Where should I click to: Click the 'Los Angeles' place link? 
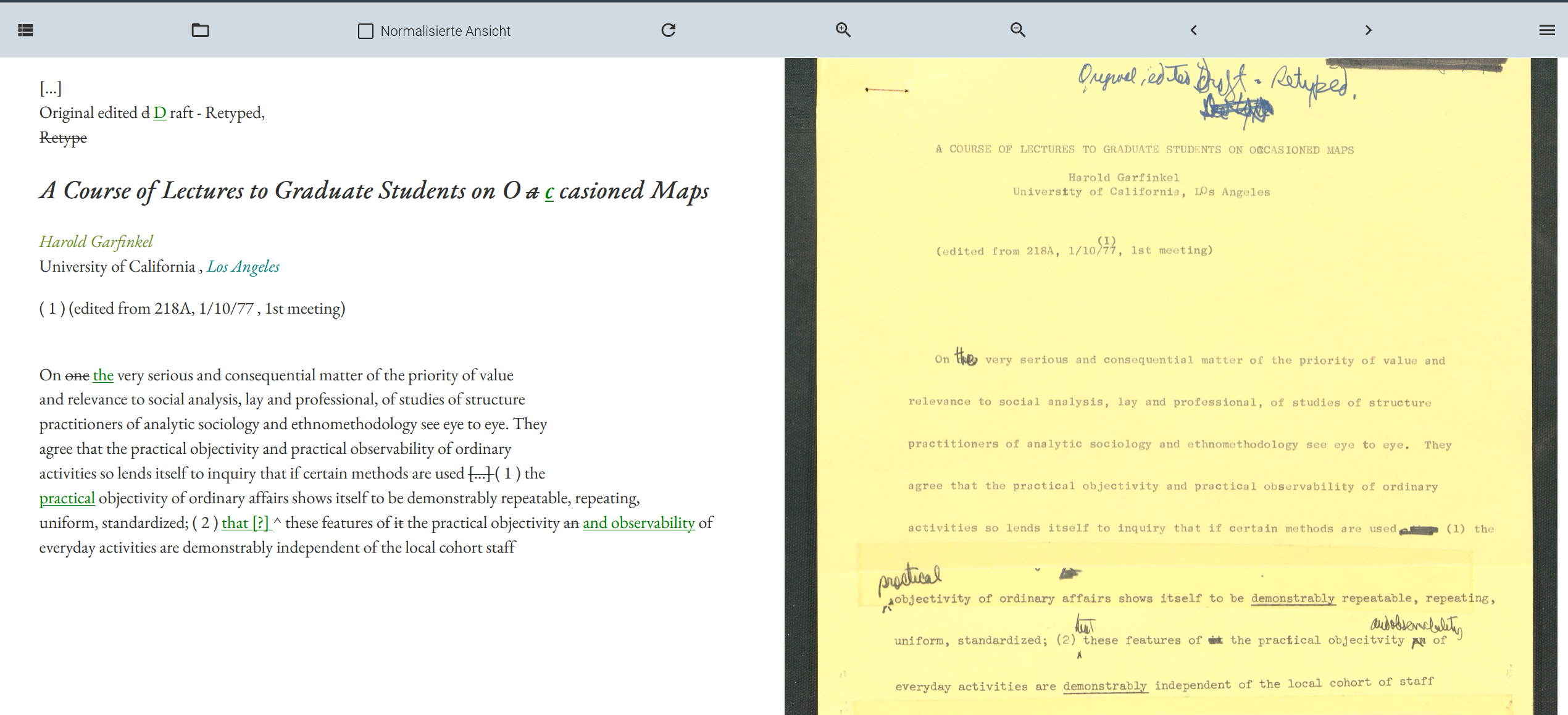point(243,267)
